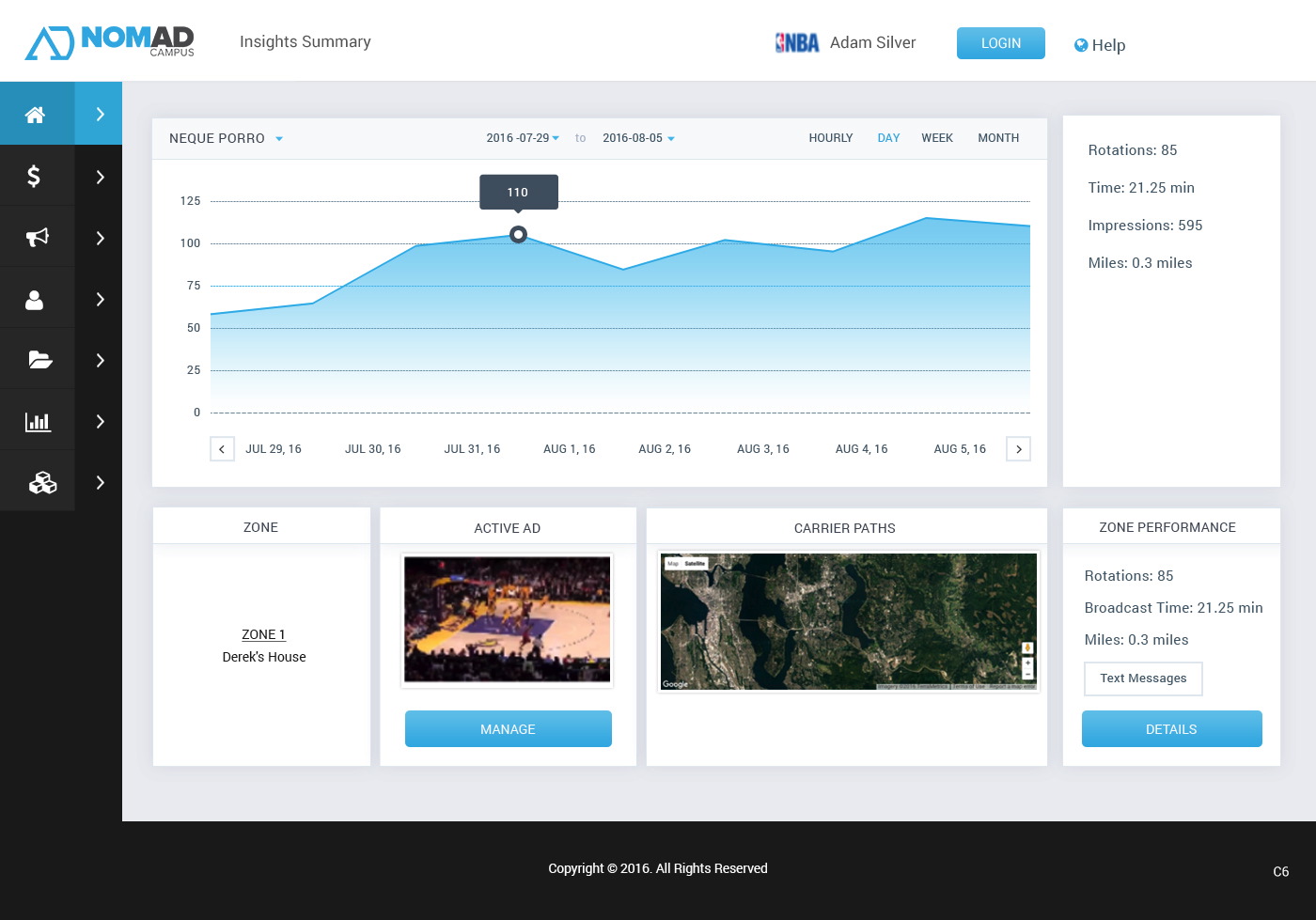
Task: Select the DAY tab above the chart
Action: pyautogui.click(x=888, y=138)
